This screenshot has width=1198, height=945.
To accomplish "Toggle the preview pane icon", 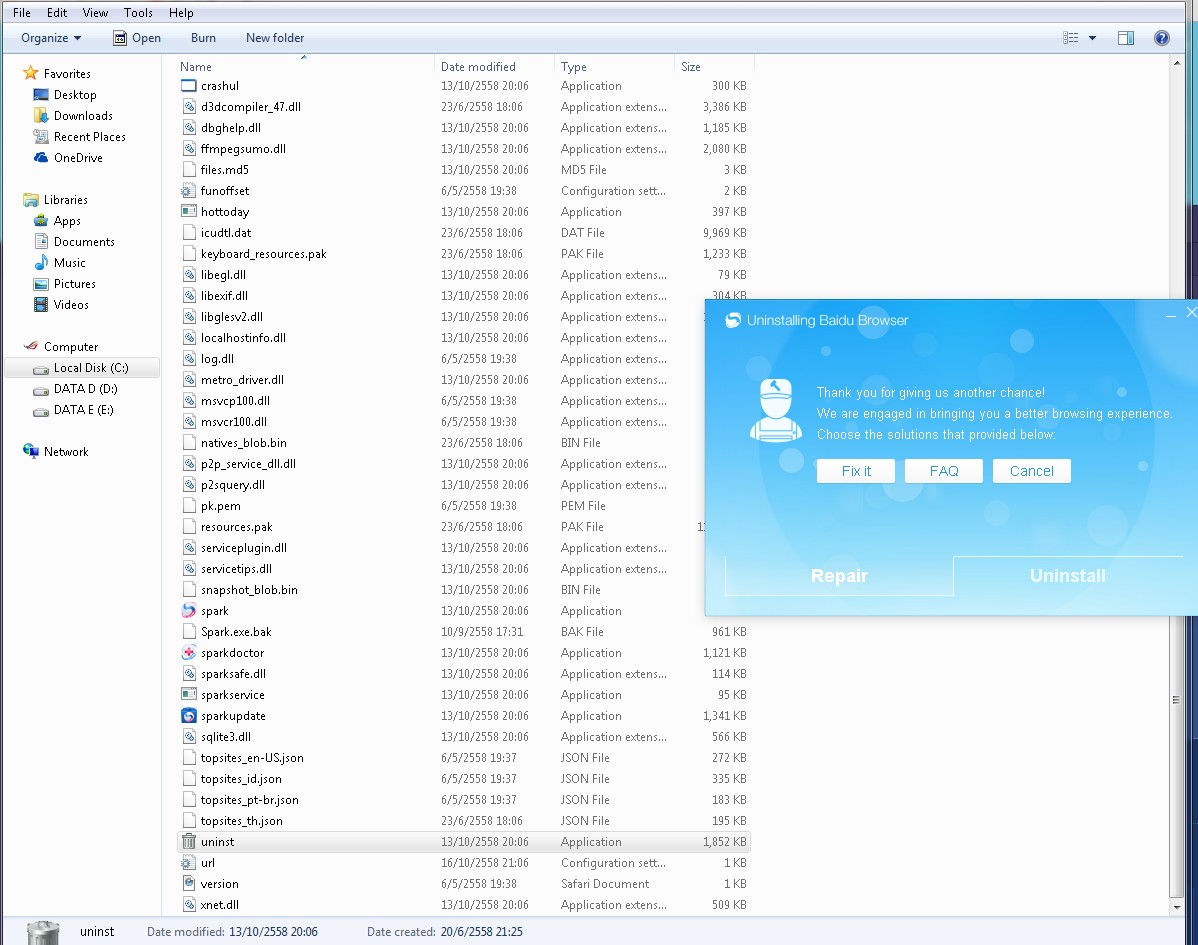I will coord(1125,38).
